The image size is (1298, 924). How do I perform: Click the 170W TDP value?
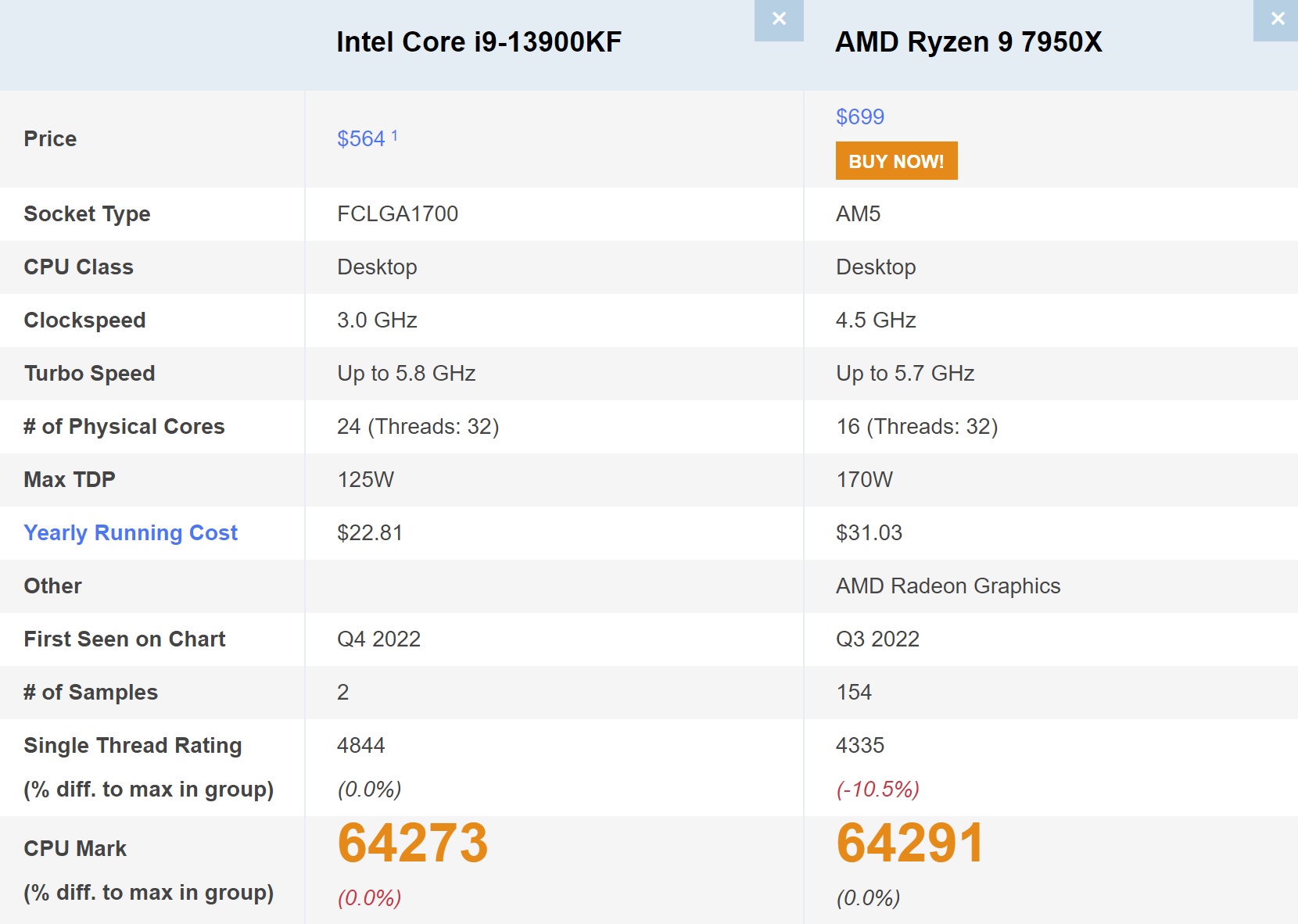click(864, 480)
